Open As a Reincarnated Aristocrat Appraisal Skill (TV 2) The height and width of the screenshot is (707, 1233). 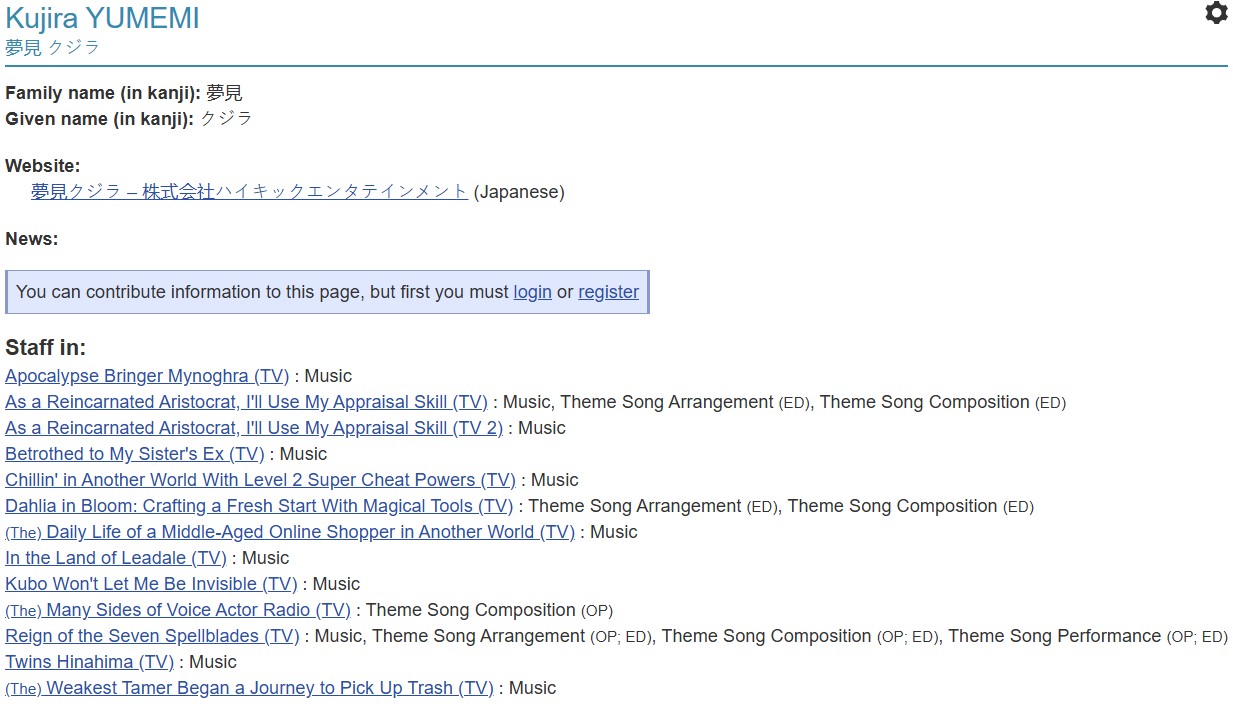point(254,428)
